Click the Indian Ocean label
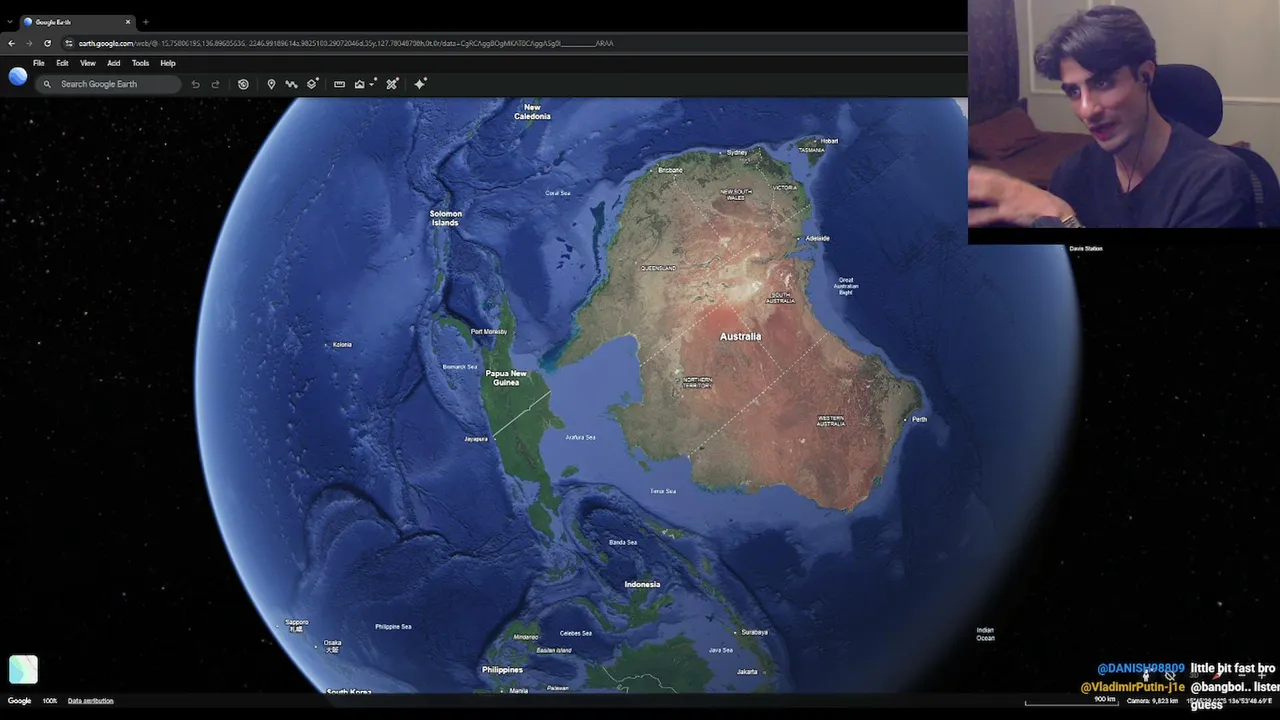Screen dimensions: 1280x720 pyautogui.click(x=985, y=634)
